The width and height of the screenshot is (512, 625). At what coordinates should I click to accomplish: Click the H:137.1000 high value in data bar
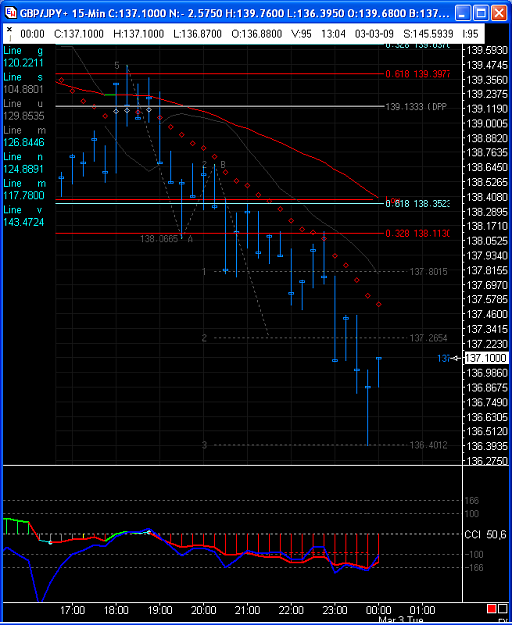point(138,34)
